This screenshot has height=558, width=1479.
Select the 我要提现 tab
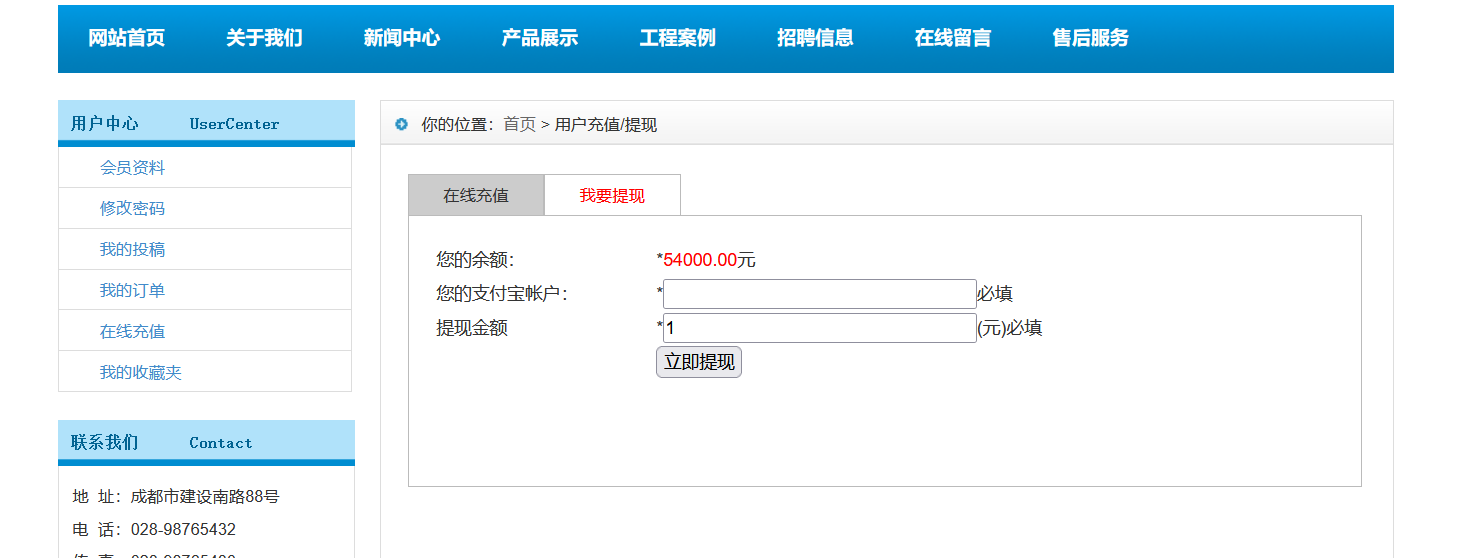612,196
